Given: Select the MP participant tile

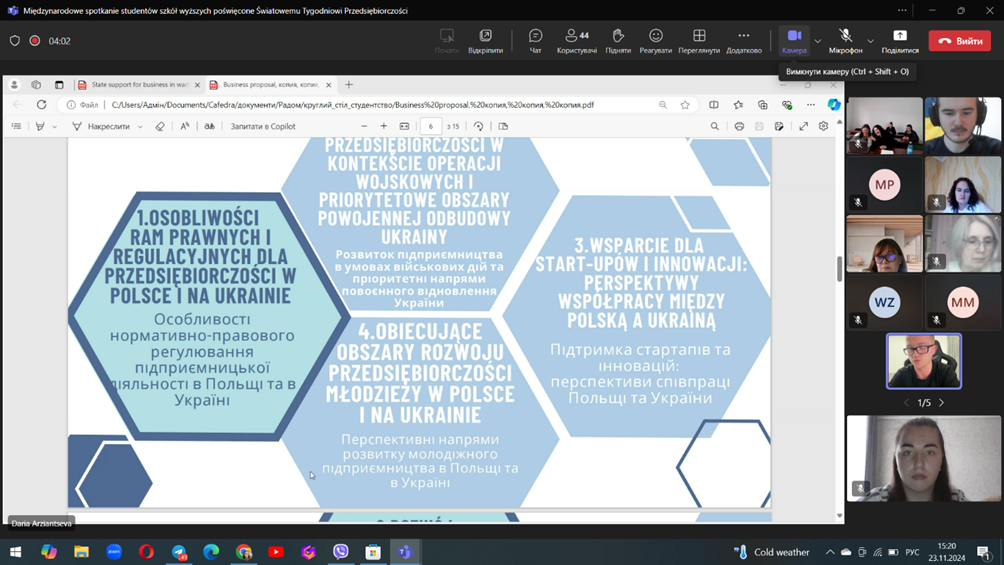Looking at the screenshot, I should point(884,185).
